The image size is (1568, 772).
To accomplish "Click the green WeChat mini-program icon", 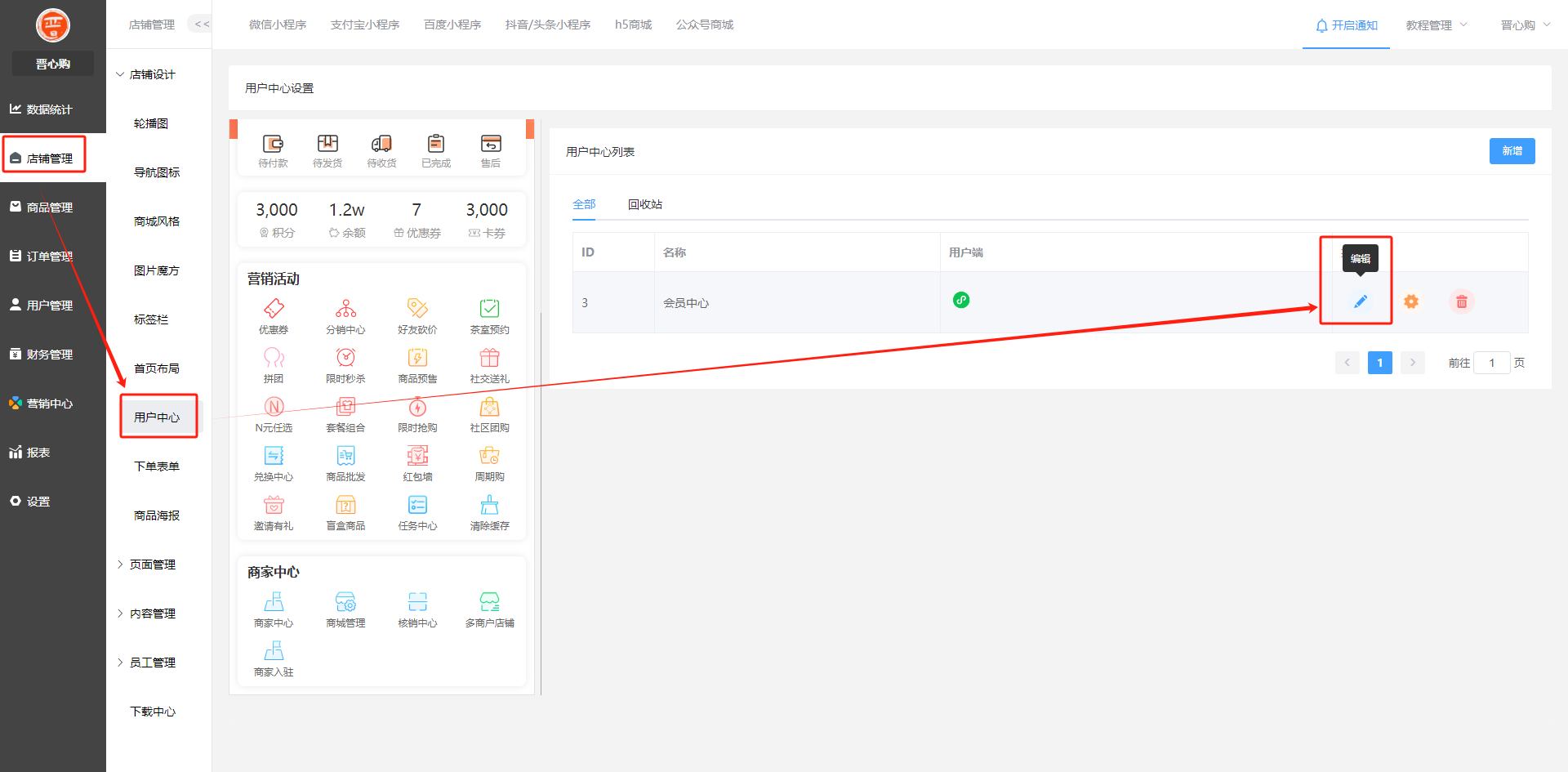I will [x=961, y=300].
